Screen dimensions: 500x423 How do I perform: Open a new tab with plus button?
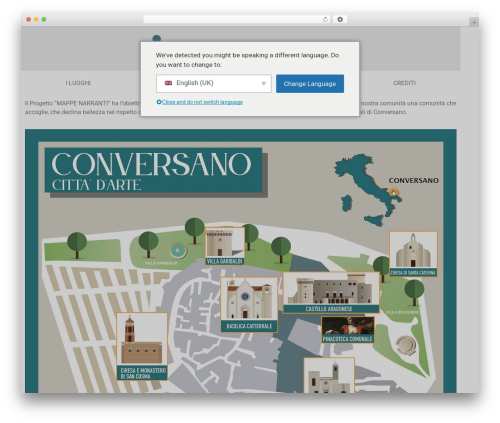pos(474,22)
